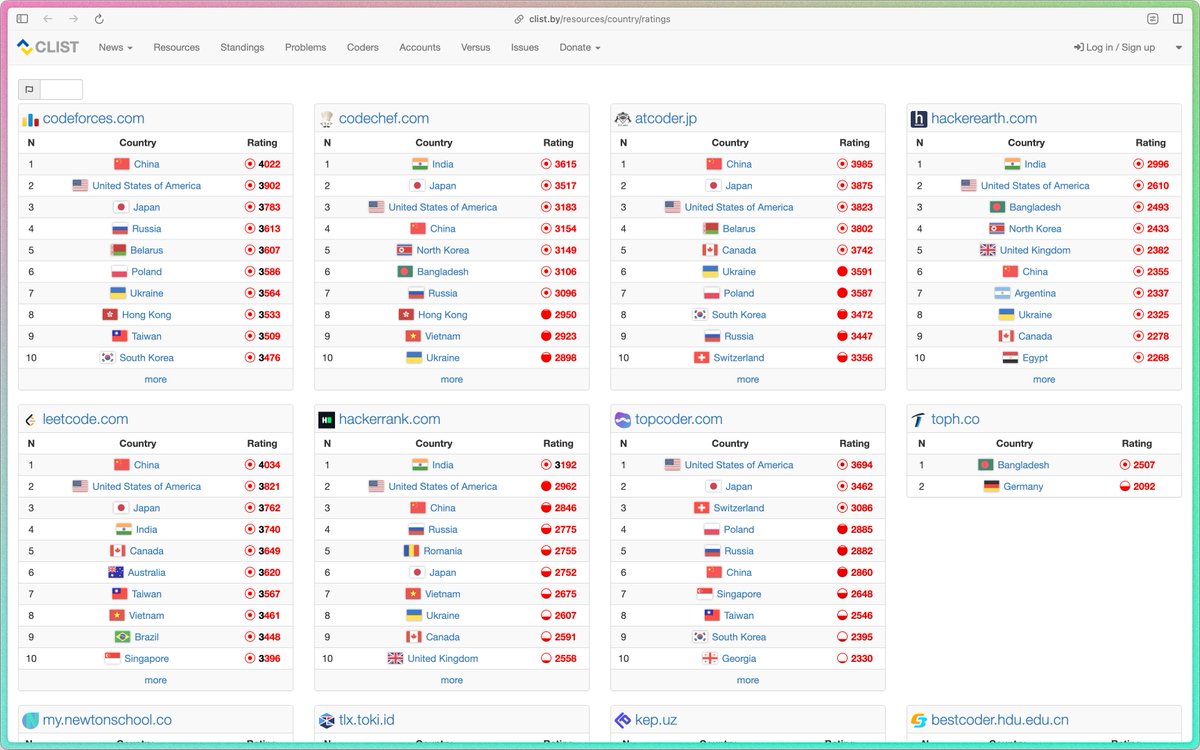Open the Issues menu item
Image resolution: width=1200 pixels, height=750 pixels.
[525, 47]
